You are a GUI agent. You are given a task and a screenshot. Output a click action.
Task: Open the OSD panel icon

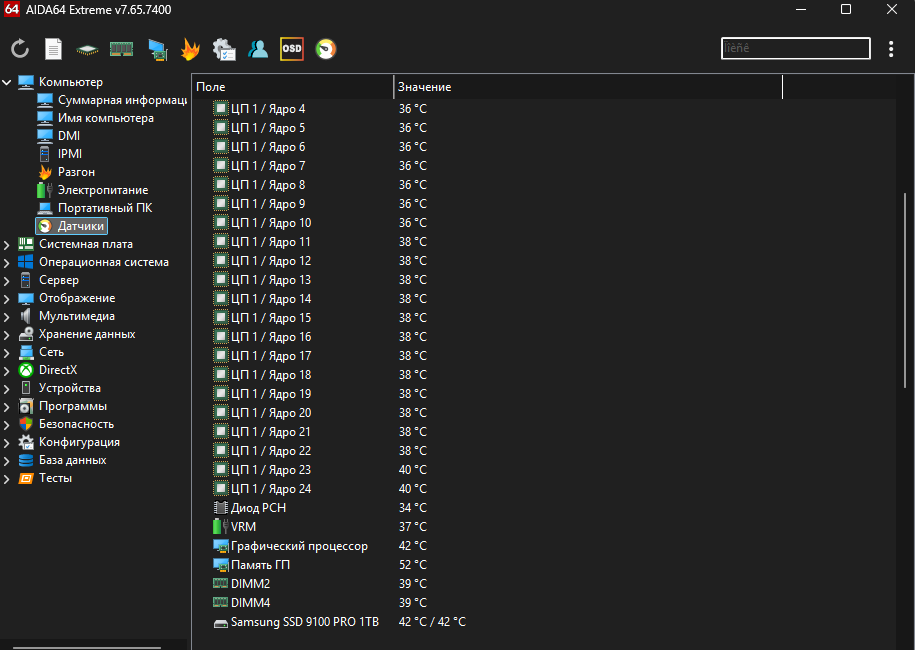292,49
